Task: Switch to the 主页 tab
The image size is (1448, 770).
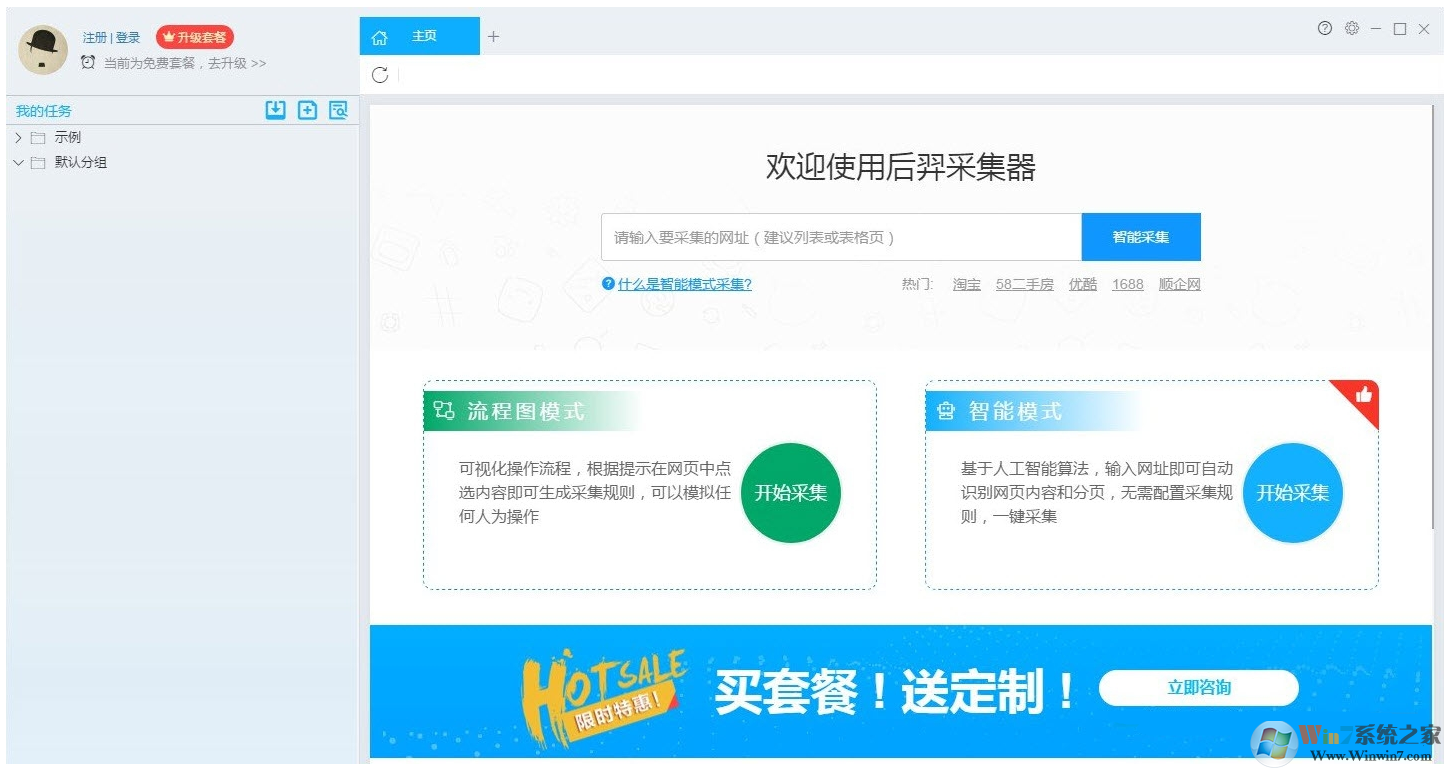Action: [x=424, y=36]
